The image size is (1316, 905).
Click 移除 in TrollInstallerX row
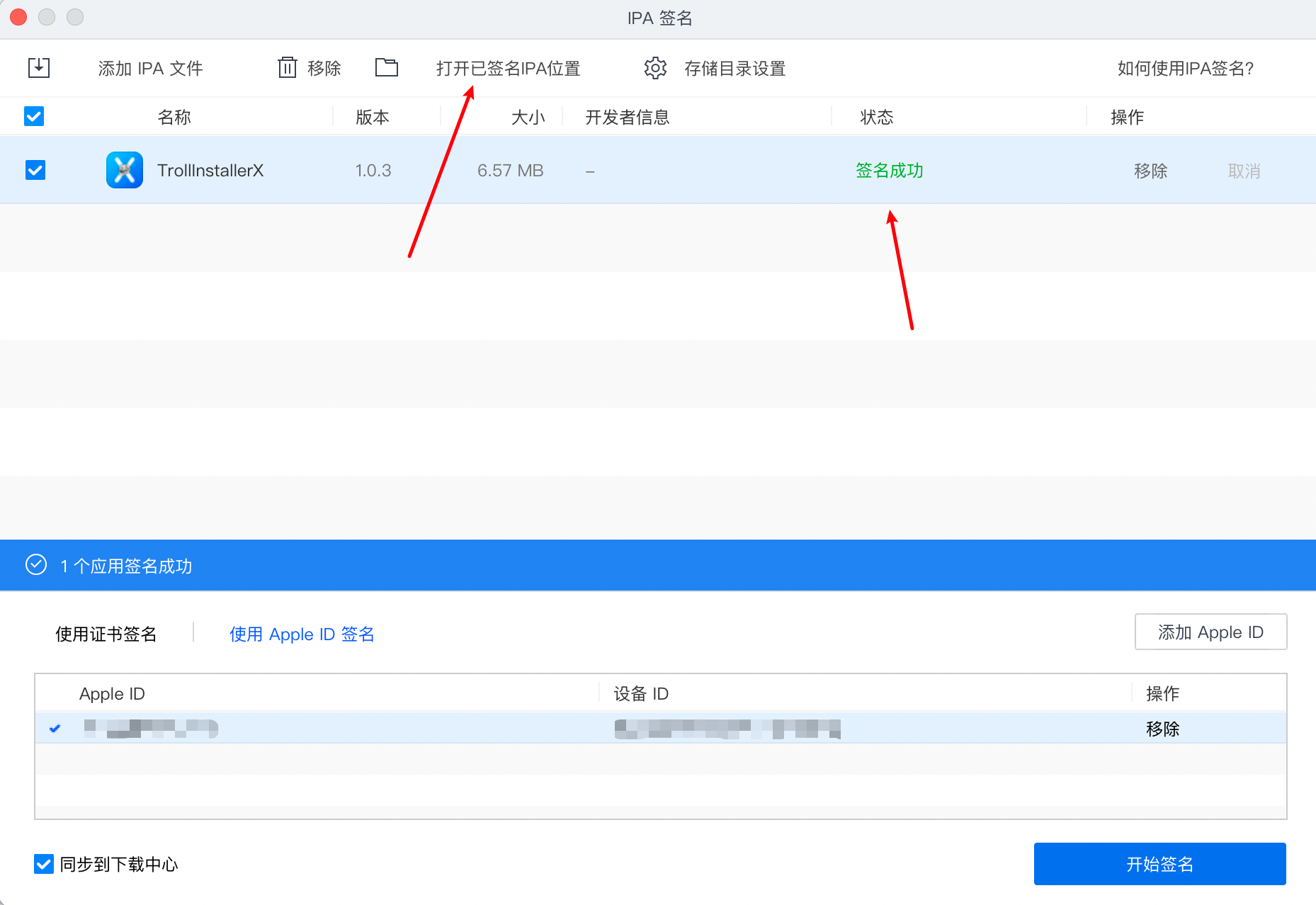[x=1150, y=171]
